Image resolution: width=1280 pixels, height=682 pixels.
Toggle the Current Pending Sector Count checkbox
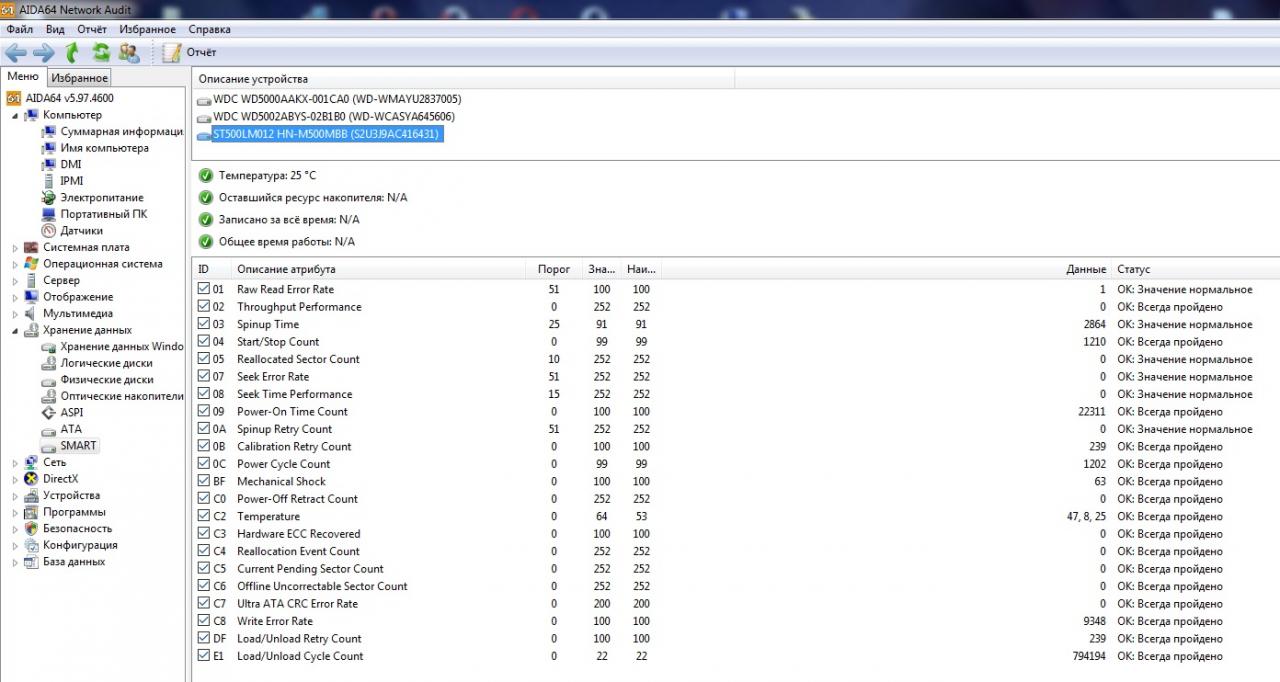pos(204,568)
